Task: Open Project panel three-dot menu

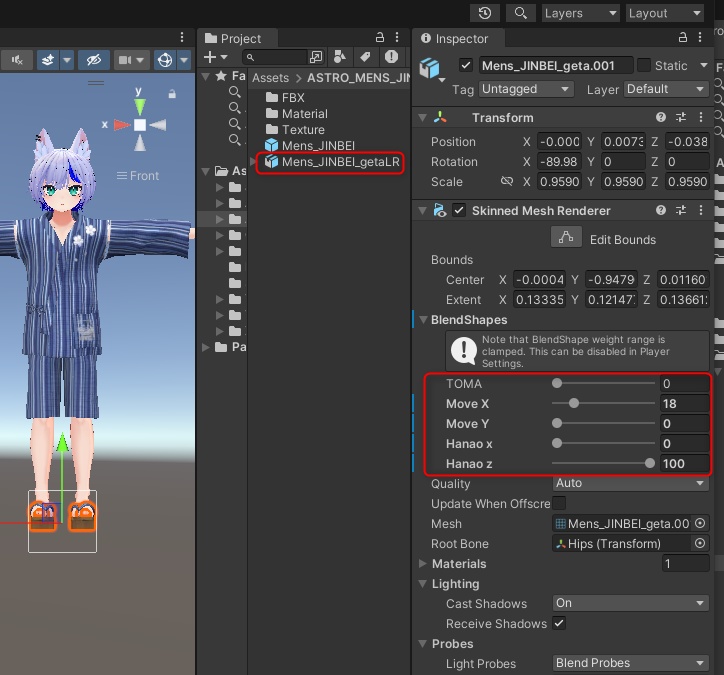Action: click(x=397, y=37)
